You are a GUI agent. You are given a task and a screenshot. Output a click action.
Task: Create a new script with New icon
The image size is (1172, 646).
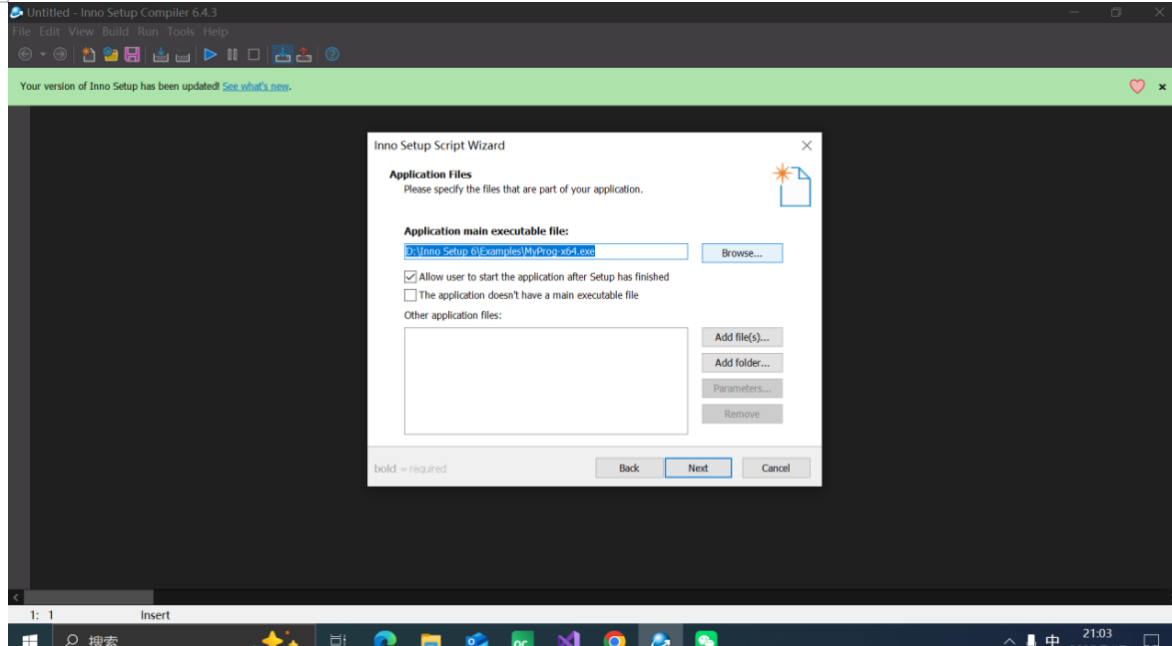coord(89,55)
